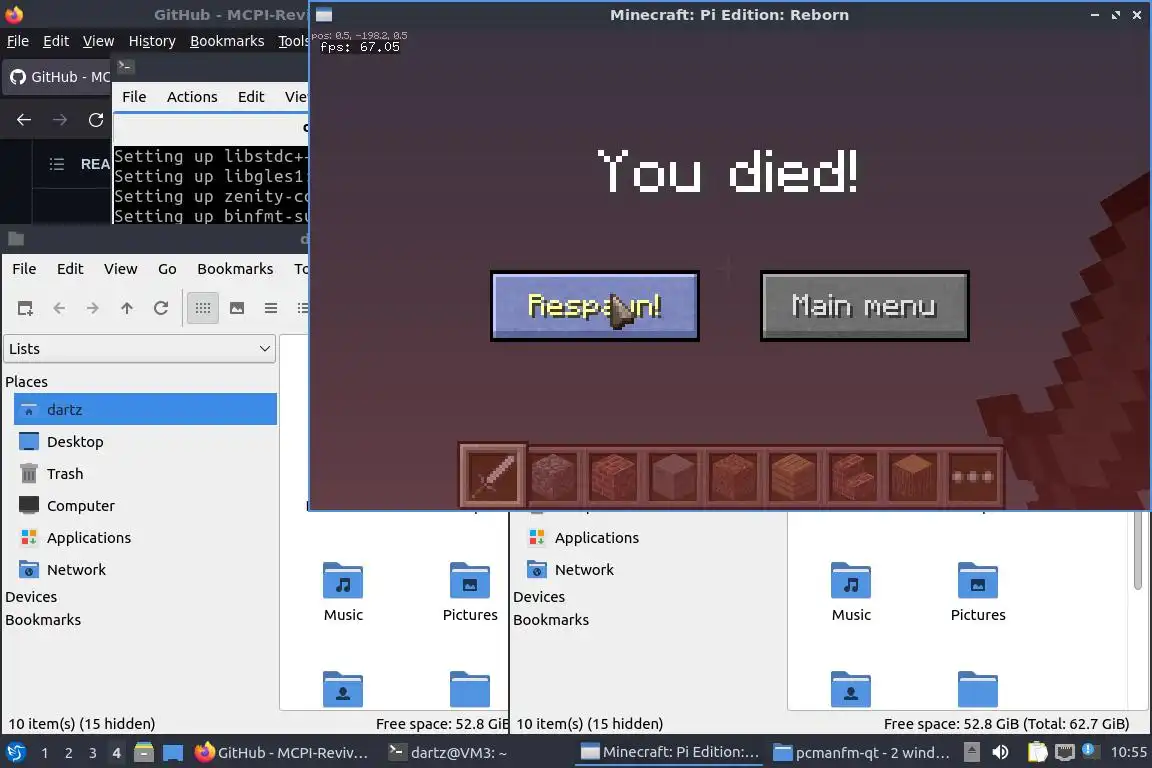Open Applications in left file manager Places
Viewport: 1152px width, 768px height.
point(89,538)
